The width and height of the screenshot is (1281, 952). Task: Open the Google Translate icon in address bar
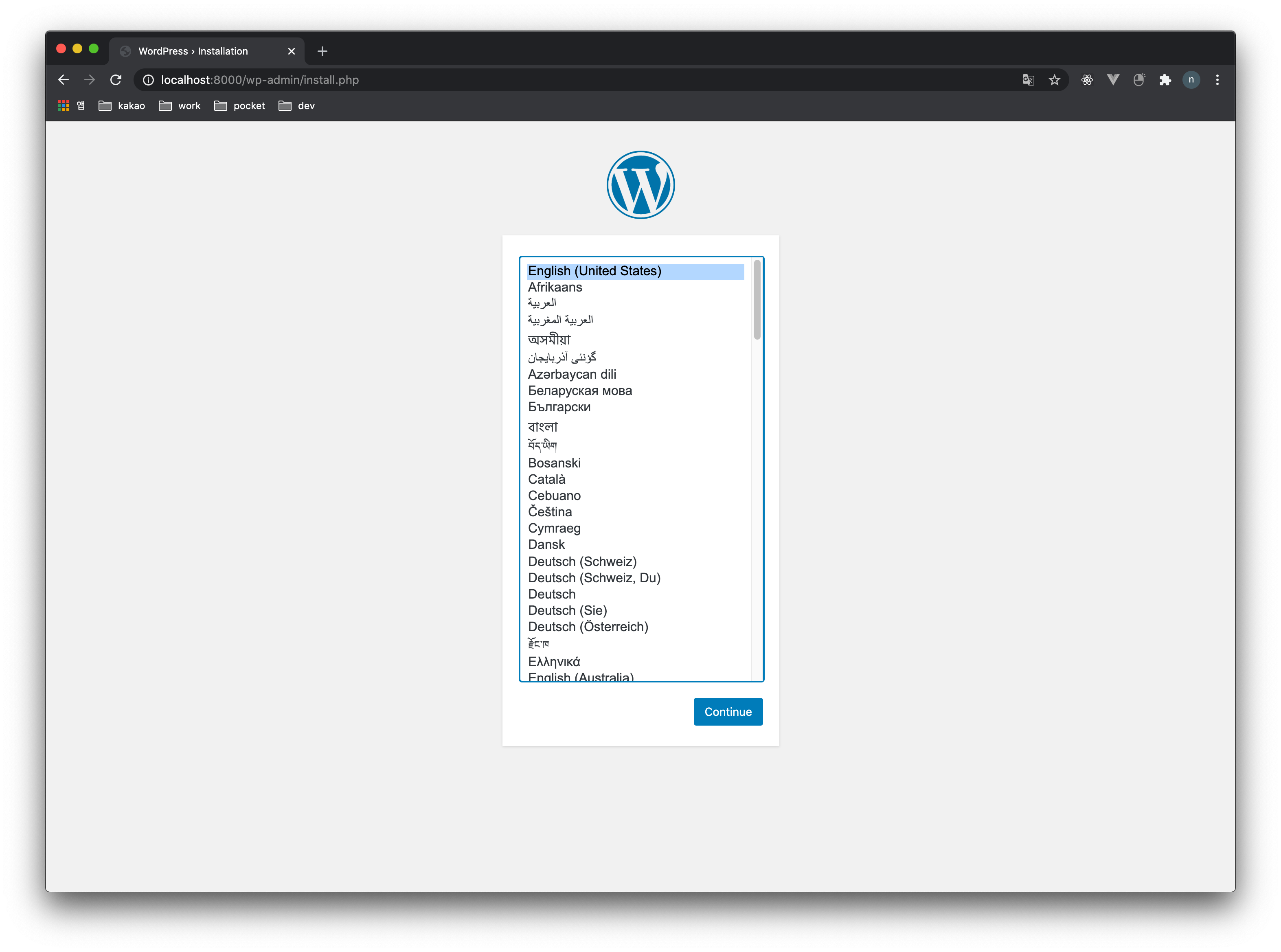coord(1028,80)
